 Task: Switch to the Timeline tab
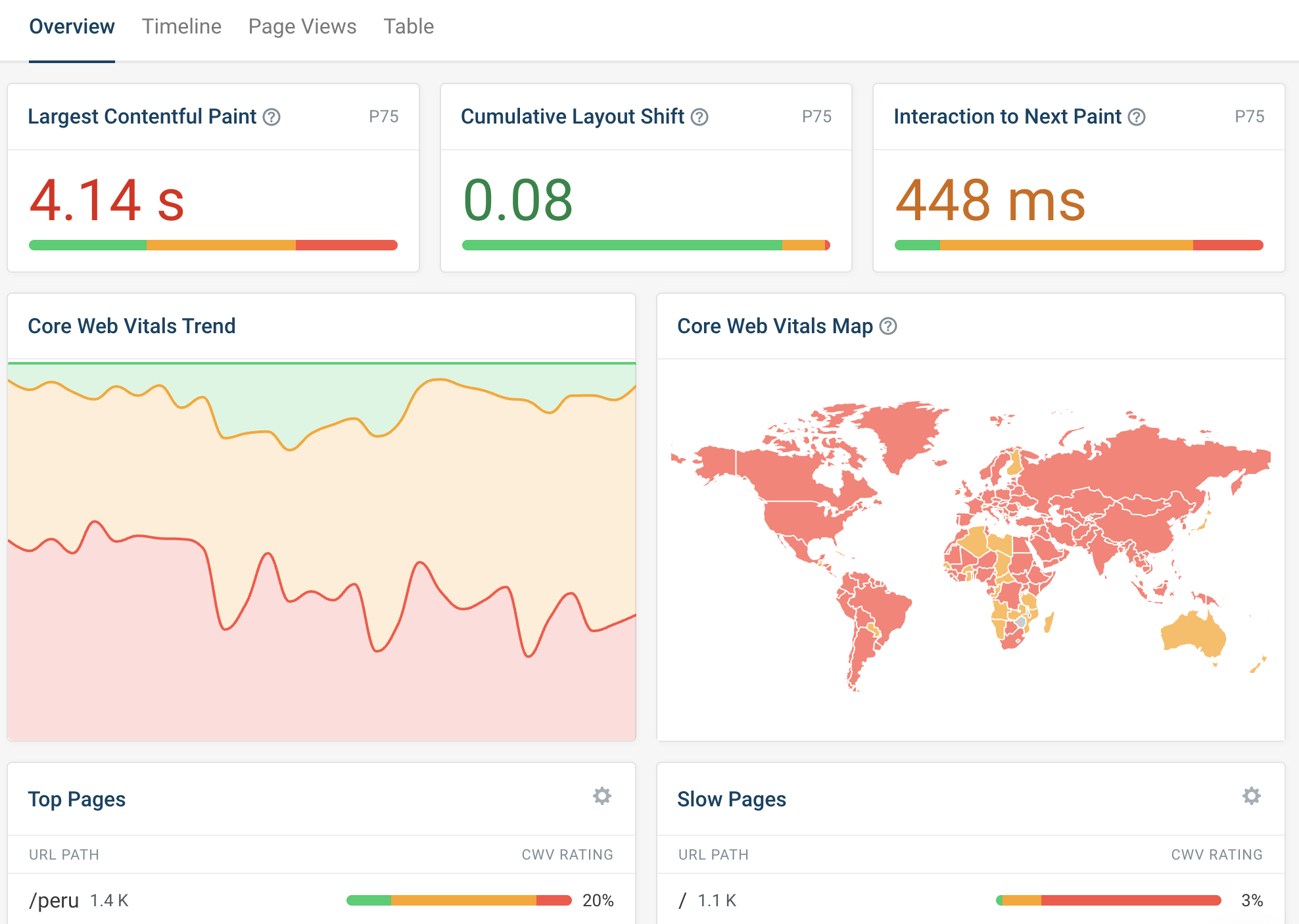pos(181,27)
